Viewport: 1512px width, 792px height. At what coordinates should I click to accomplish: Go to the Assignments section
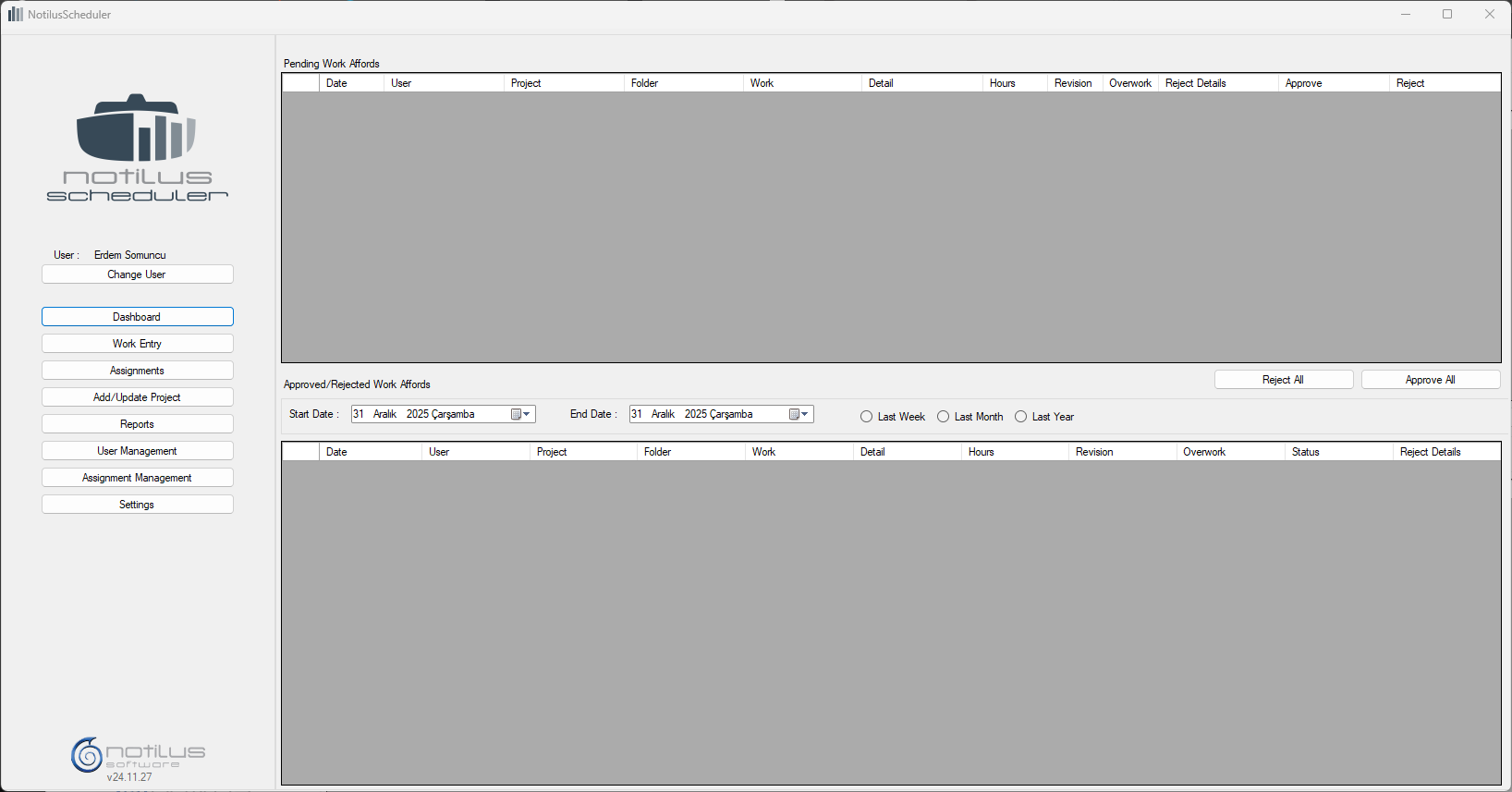pos(137,371)
